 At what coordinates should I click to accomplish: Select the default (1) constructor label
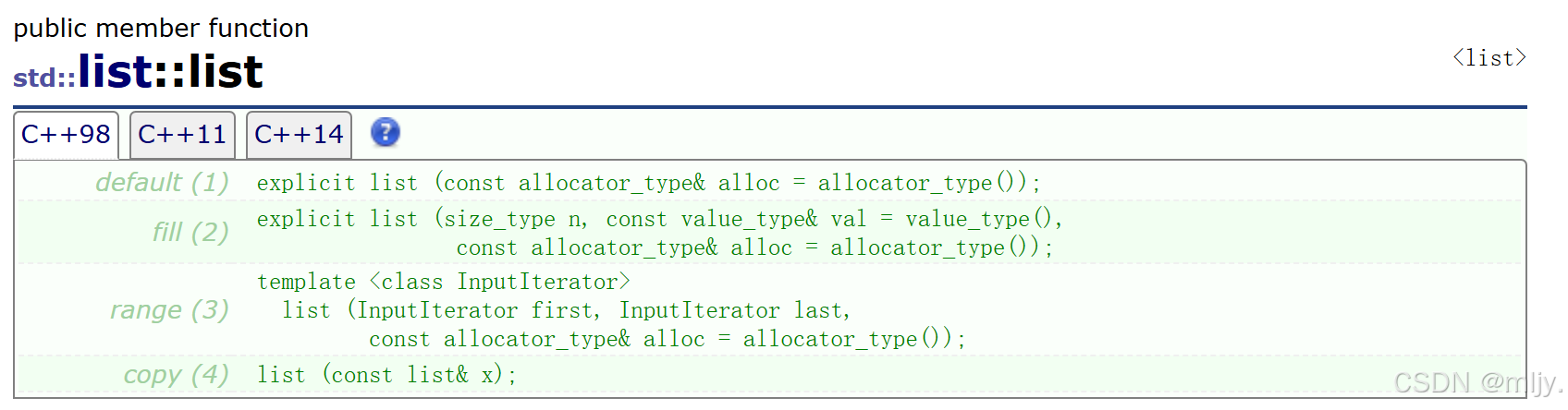pos(162,183)
